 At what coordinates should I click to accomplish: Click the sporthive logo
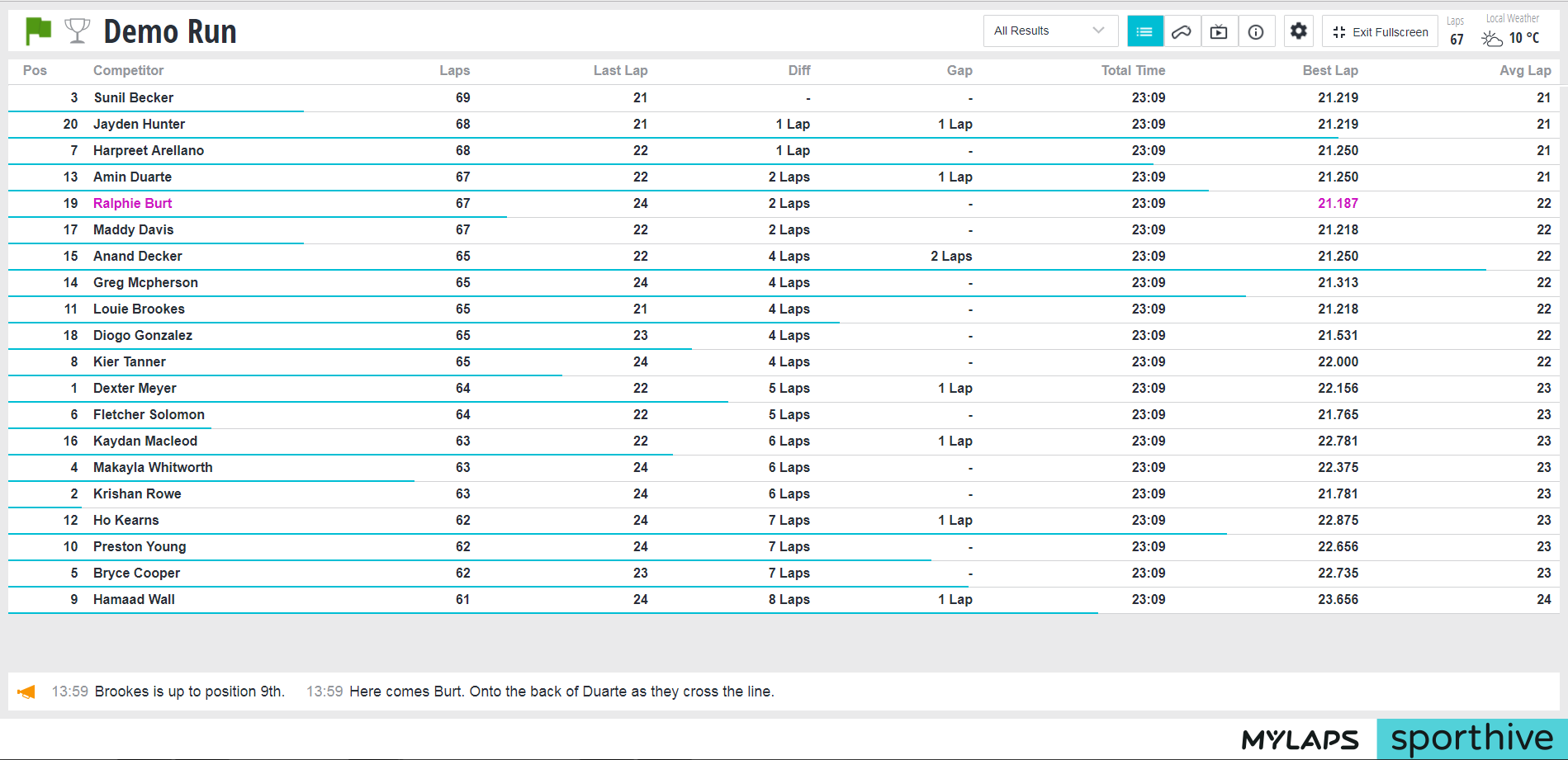click(x=1471, y=739)
